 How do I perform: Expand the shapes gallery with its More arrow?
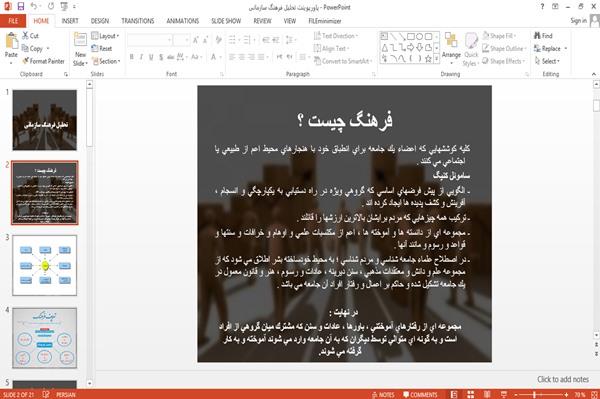pos(436,59)
